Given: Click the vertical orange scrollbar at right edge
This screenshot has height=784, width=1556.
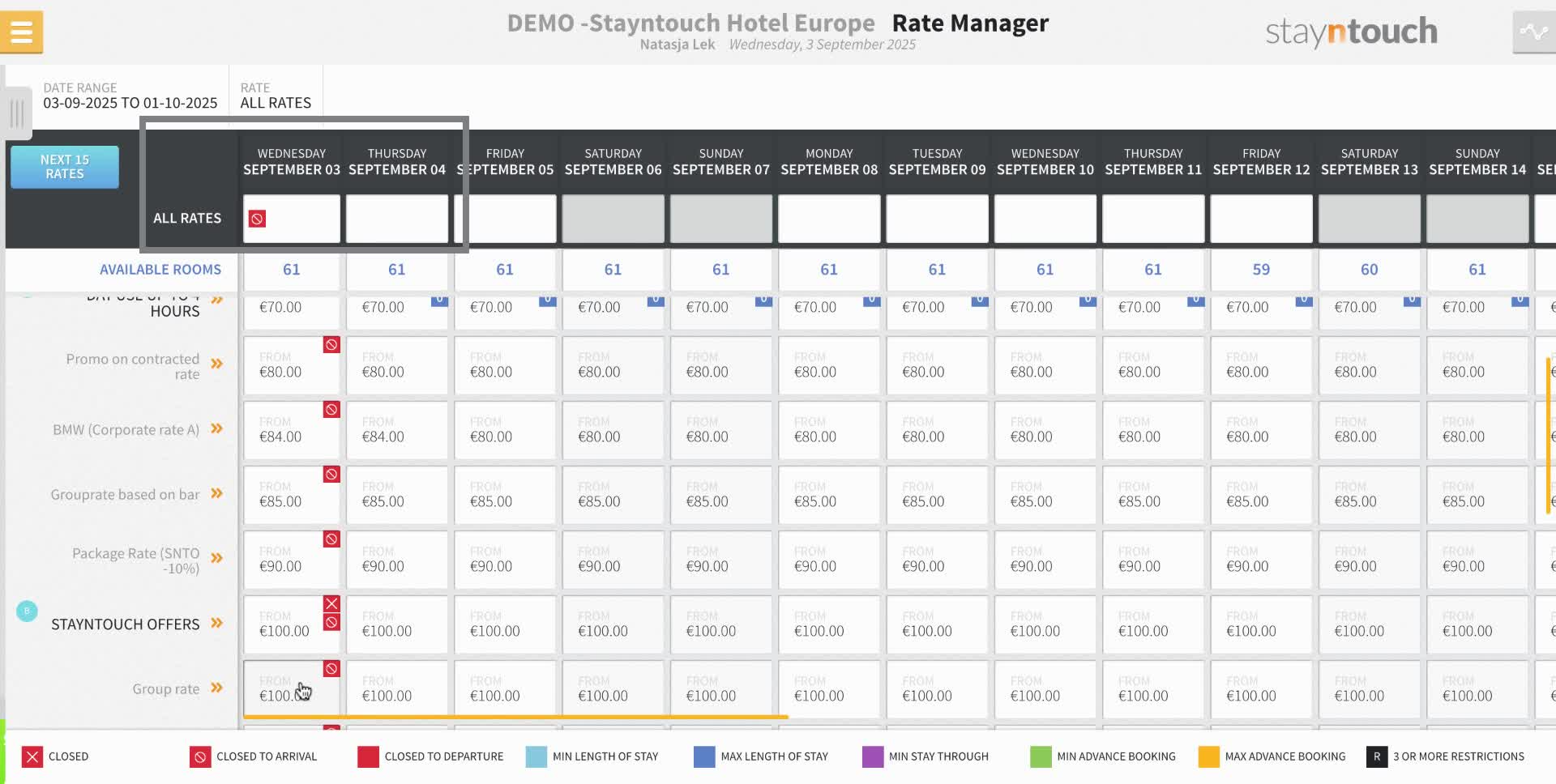Looking at the screenshot, I should pyautogui.click(x=1548, y=436).
